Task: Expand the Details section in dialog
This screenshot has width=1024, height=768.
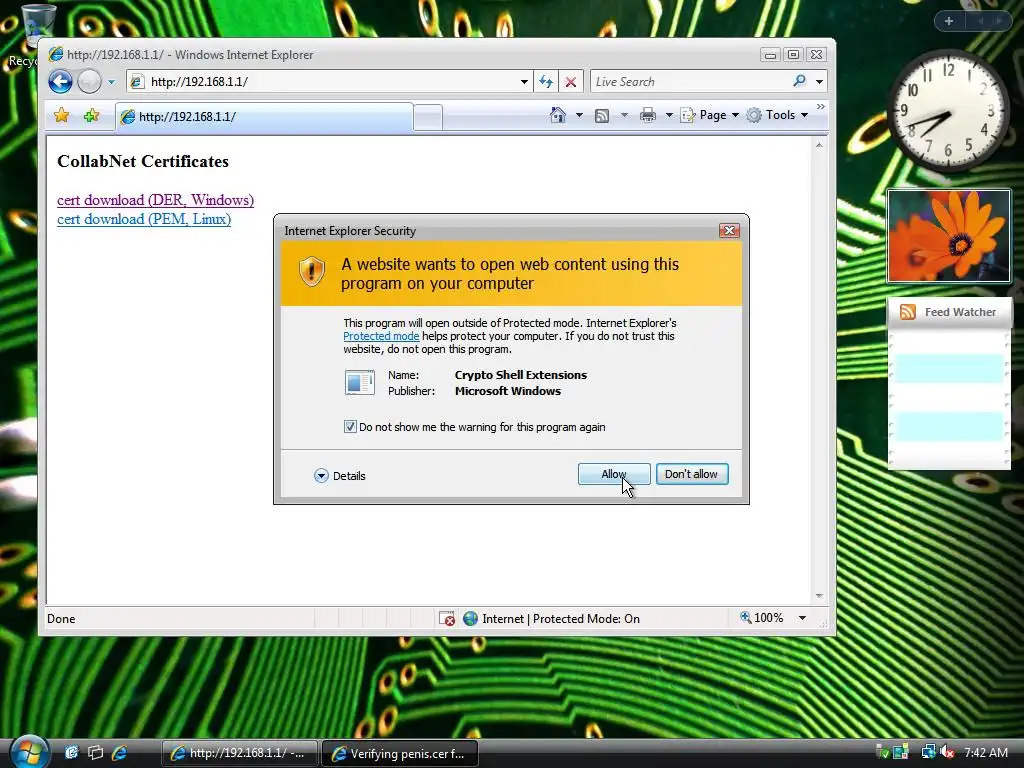Action: click(340, 475)
